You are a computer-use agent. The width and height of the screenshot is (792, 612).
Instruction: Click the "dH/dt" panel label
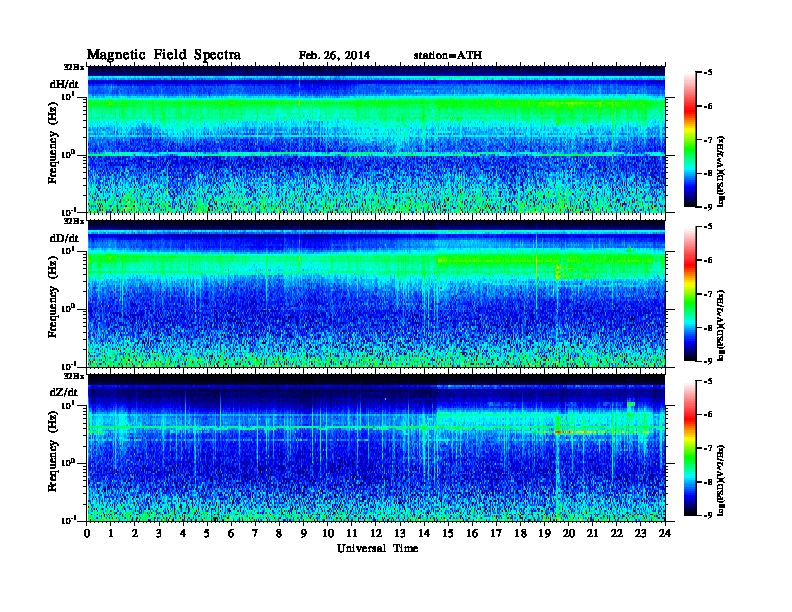(64, 84)
